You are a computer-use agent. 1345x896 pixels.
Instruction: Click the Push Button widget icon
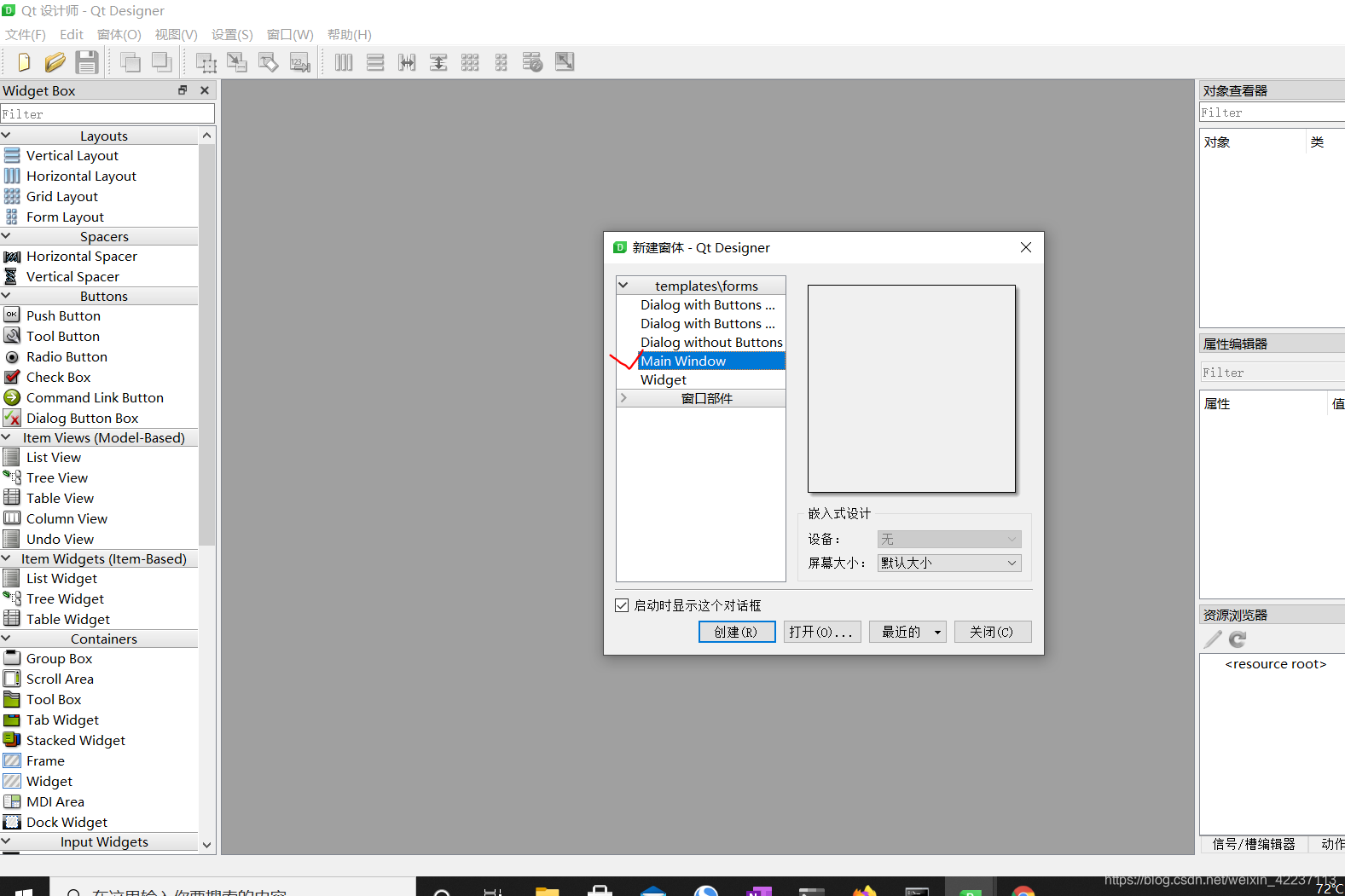pyautogui.click(x=12, y=315)
